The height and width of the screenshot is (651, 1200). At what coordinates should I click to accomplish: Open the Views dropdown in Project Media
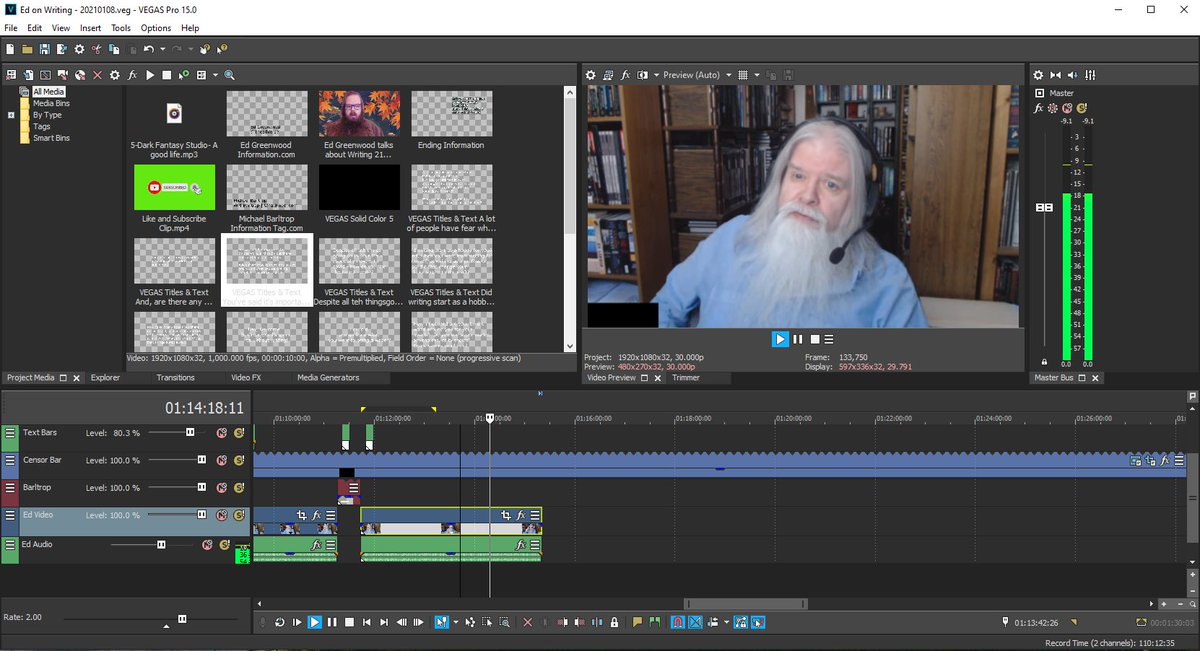pos(215,75)
